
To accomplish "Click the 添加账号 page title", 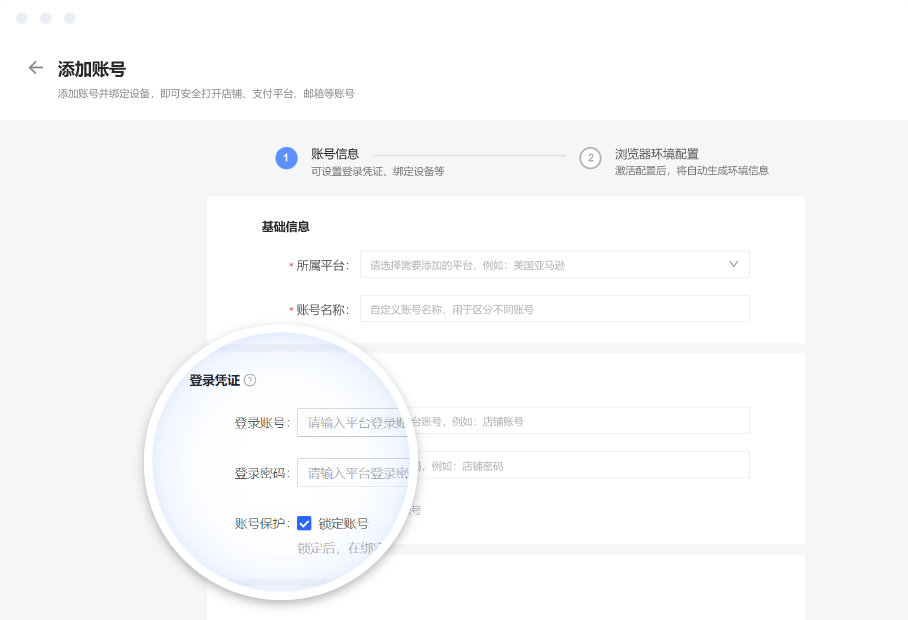I will click(91, 69).
